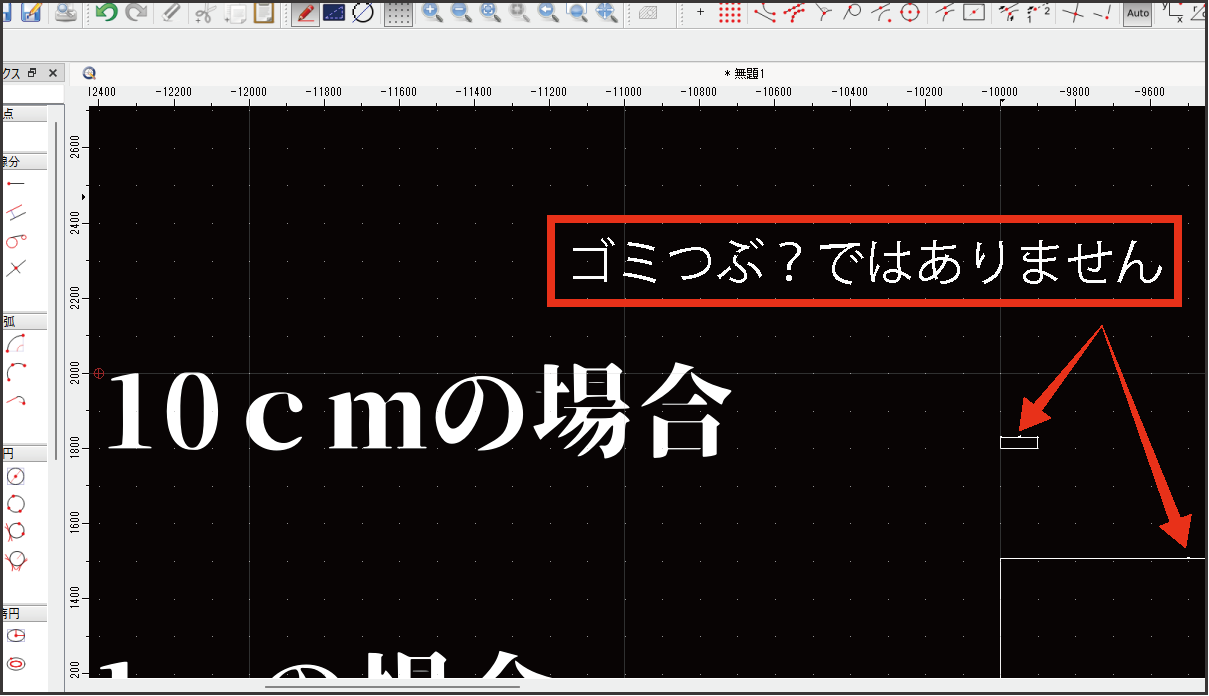The image size is (1209, 696).
Task: Click relative zero y-x axis icon
Action: pyautogui.click(x=1173, y=13)
